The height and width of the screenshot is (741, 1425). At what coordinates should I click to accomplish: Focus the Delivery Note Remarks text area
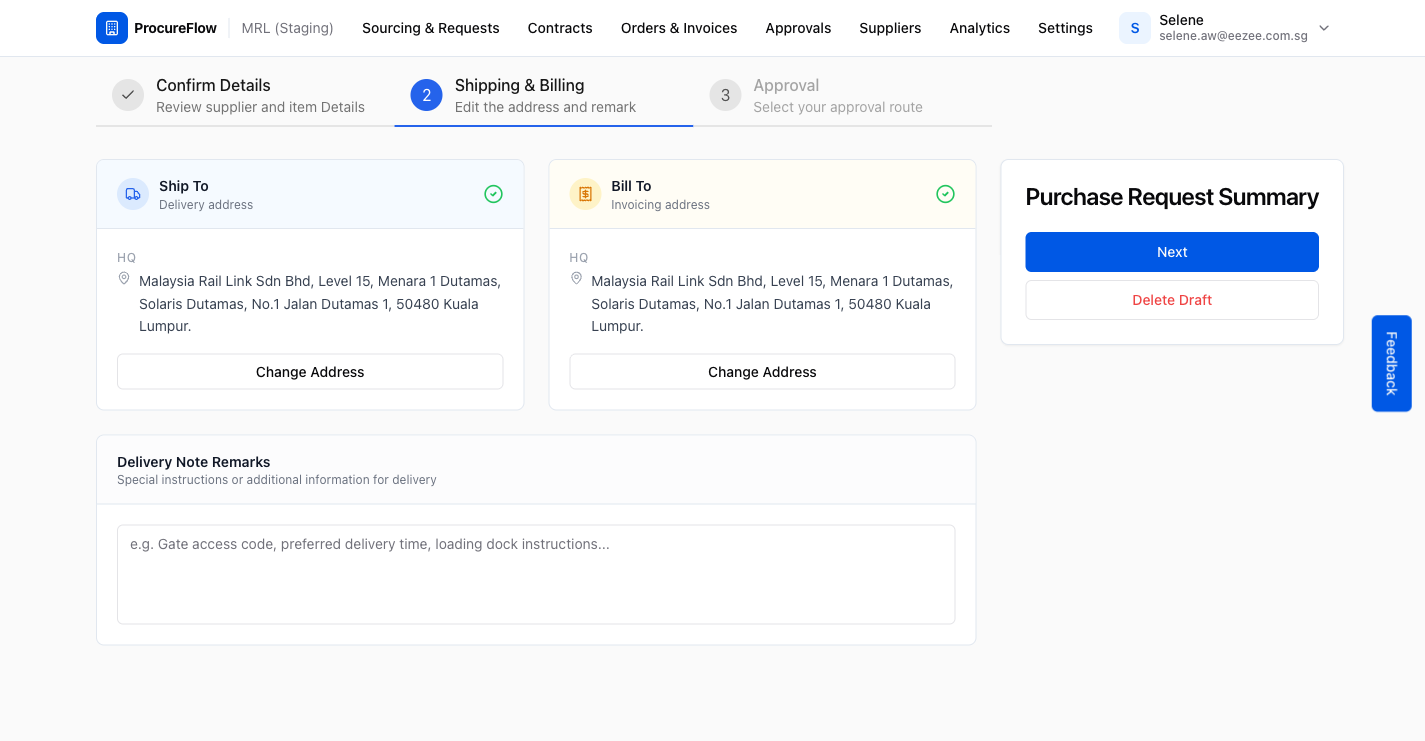click(x=536, y=575)
